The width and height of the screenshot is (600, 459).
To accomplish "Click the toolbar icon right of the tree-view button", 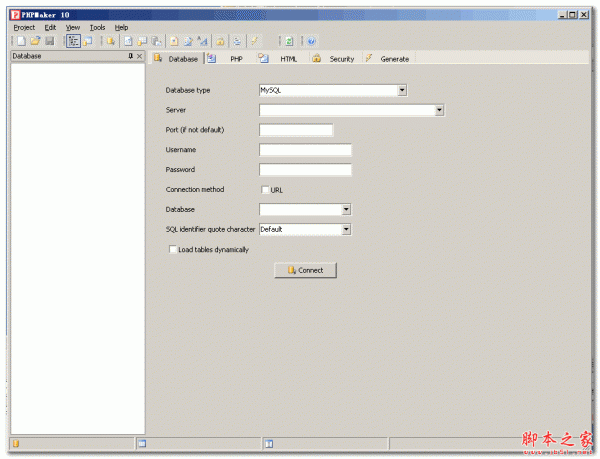I will 88,41.
